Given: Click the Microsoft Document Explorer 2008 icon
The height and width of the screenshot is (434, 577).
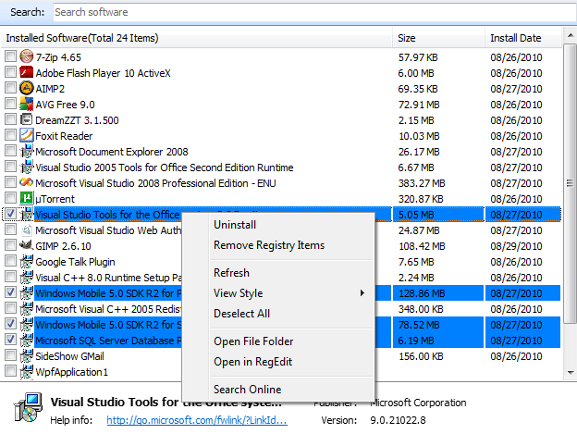Looking at the screenshot, I should 26,151.
